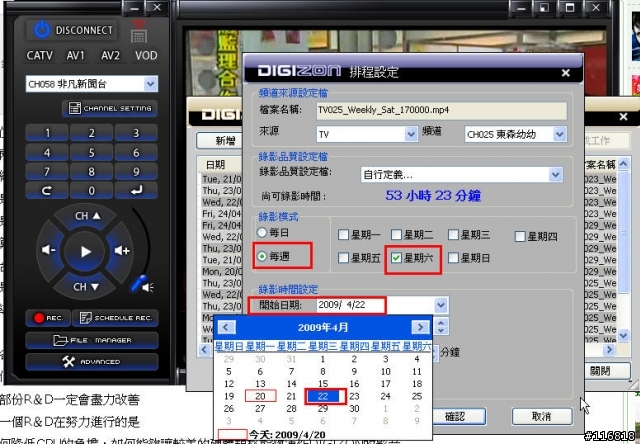Go to next month in calendar
The height and width of the screenshot is (444, 640).
coord(420,327)
